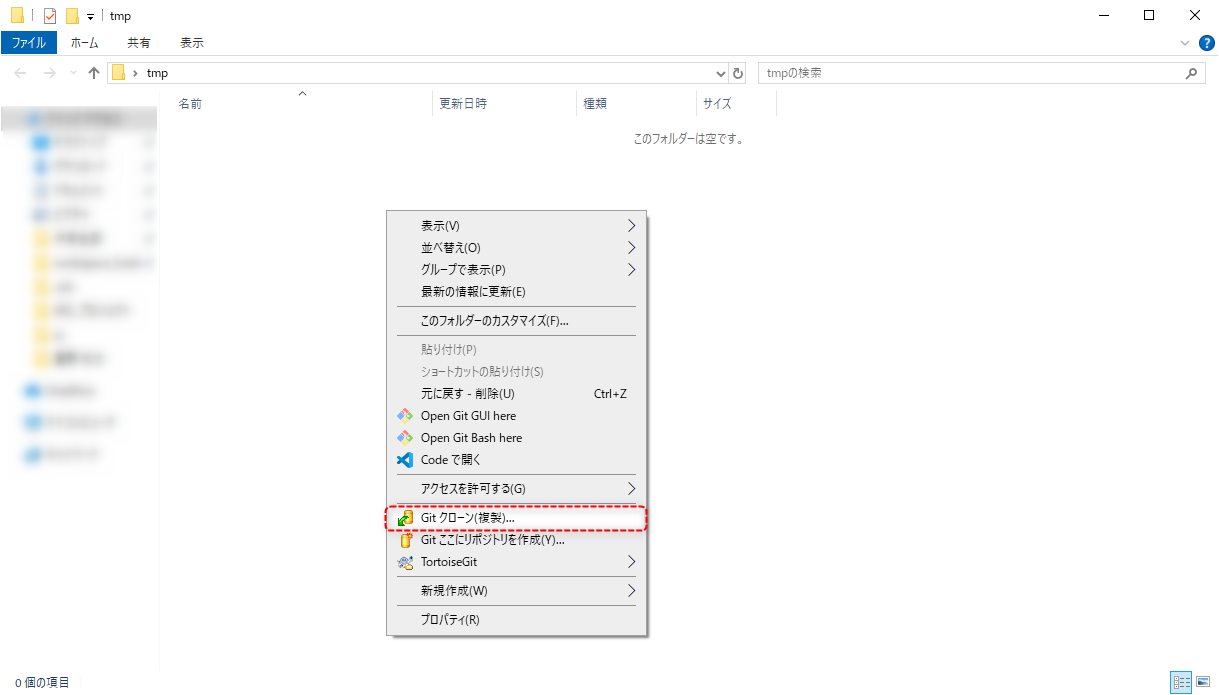Viewport: 1219px width, 695px height.
Task: Switch to 共有 ribbon tab
Action: [x=139, y=43]
